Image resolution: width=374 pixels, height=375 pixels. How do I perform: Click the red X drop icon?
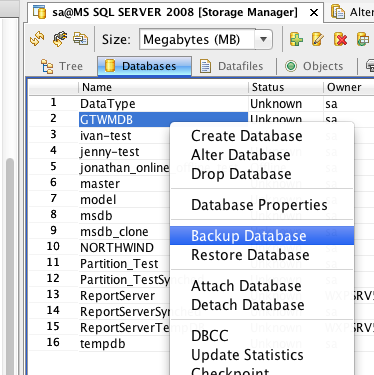[341, 39]
